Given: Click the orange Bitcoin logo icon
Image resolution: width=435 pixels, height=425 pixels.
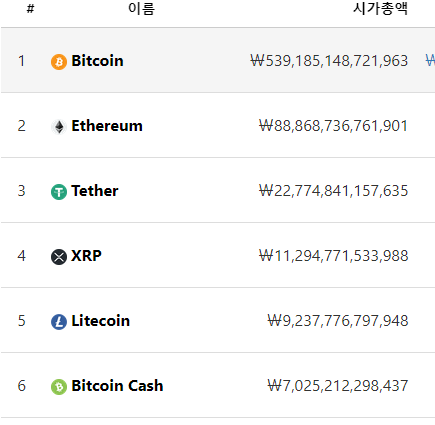Looking at the screenshot, I should (x=59, y=62).
